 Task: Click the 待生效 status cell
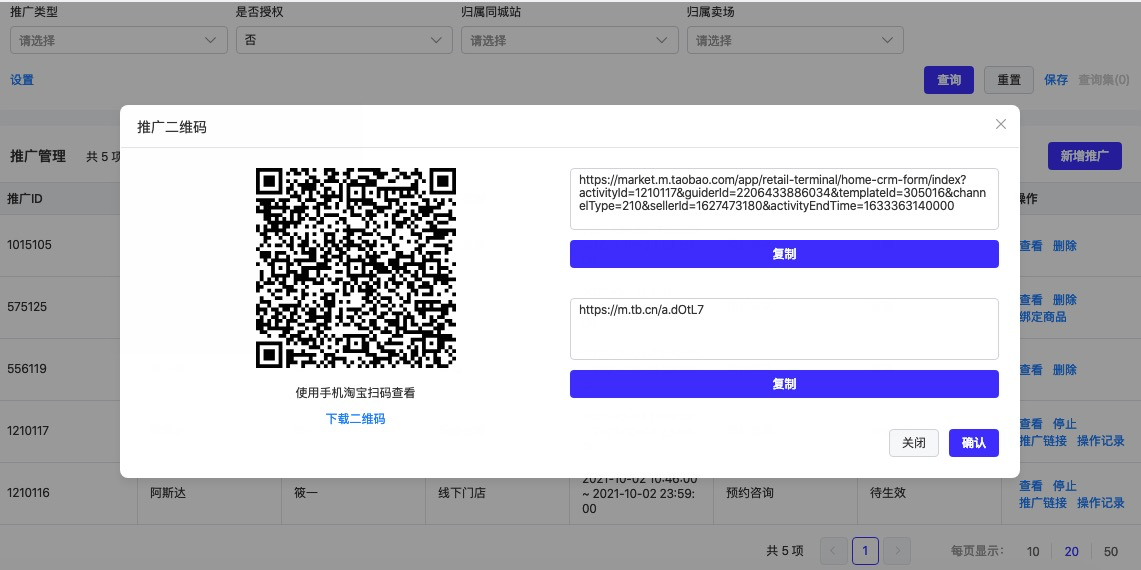(888, 493)
